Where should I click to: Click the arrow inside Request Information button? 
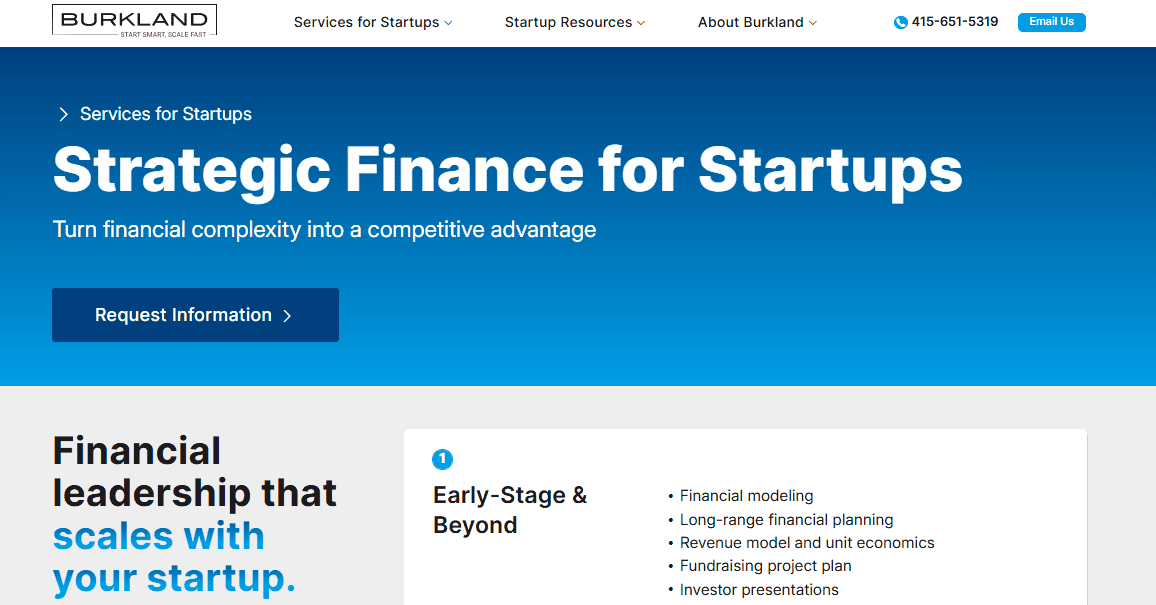click(x=287, y=316)
